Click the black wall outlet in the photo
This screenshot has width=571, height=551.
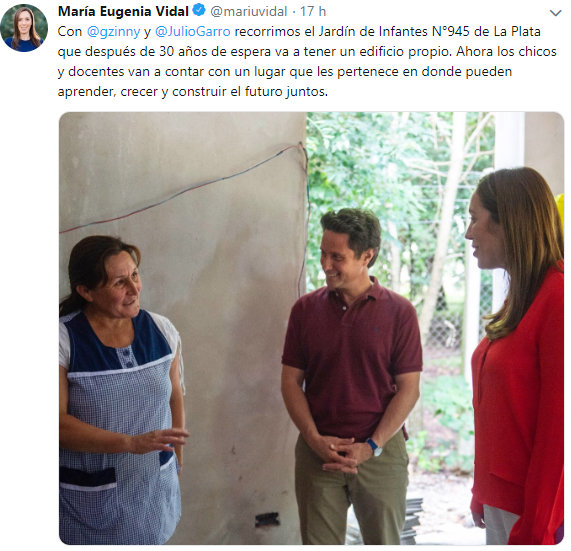click(267, 519)
